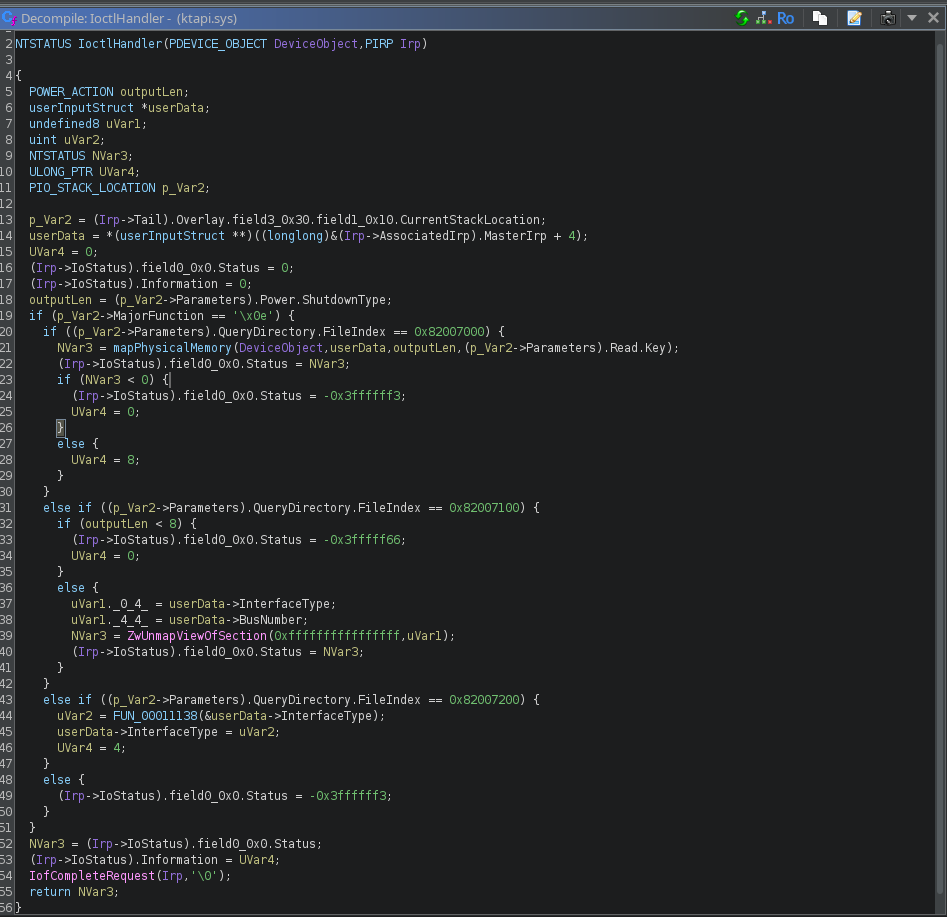Select IoctlHandler function name in signature

[x=120, y=43]
